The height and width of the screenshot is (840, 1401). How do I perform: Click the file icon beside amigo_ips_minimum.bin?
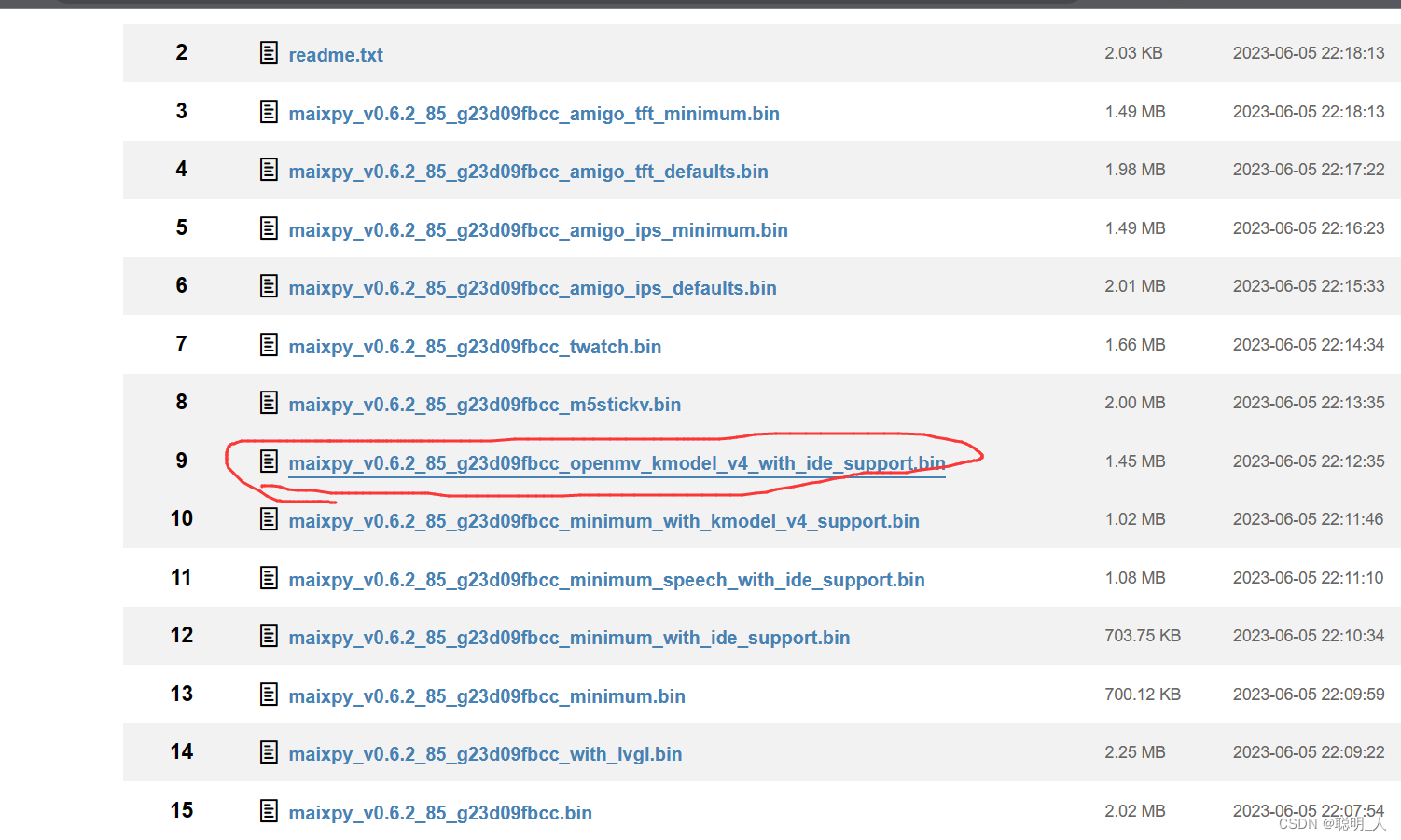[269, 228]
